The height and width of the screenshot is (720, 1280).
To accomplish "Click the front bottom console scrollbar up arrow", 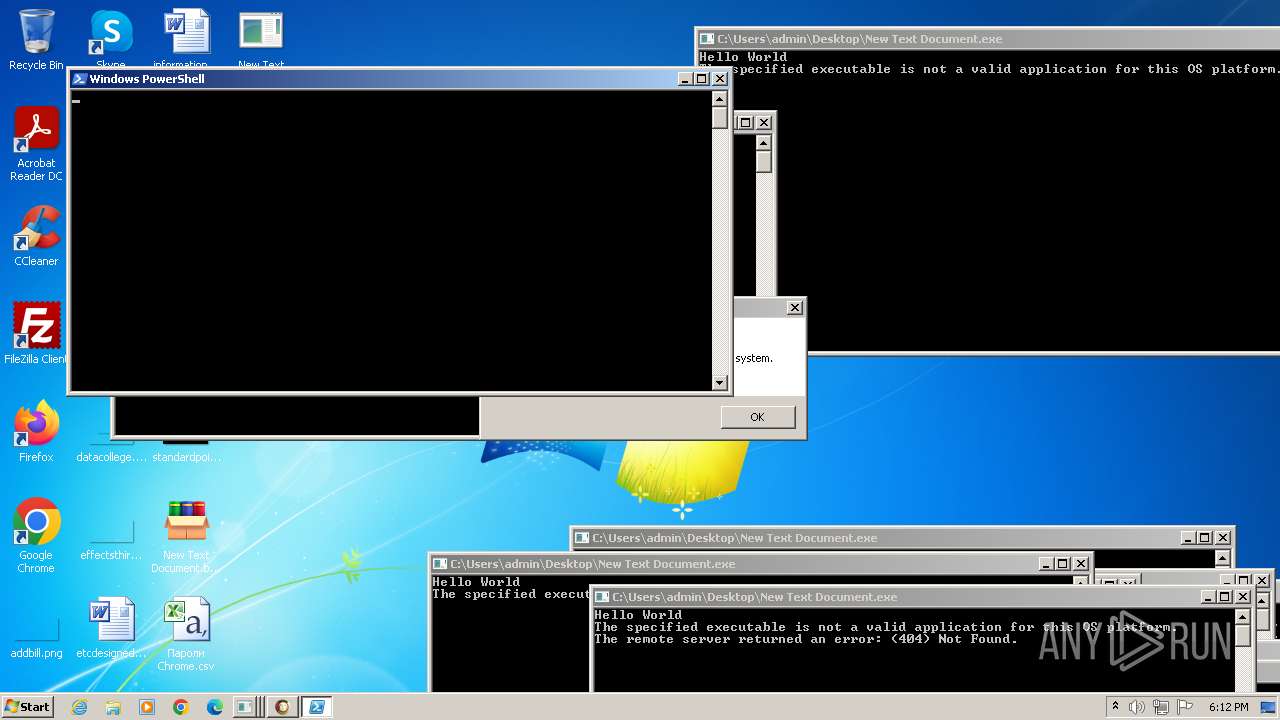I will point(1242,615).
